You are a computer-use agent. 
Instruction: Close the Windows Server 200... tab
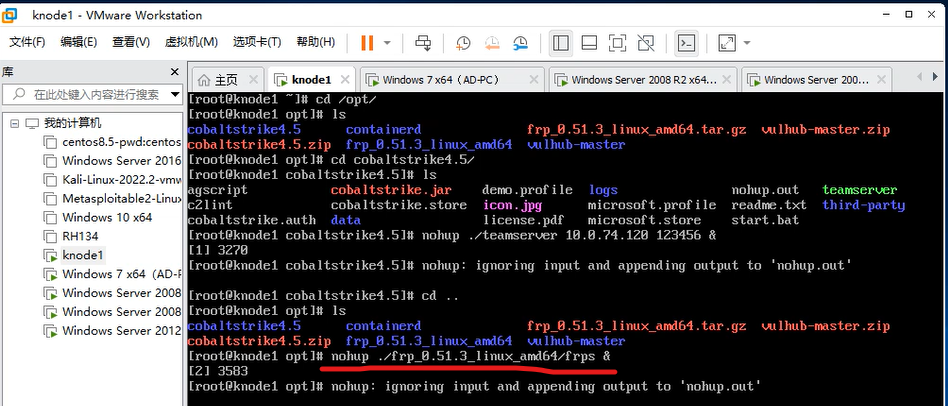(882, 80)
